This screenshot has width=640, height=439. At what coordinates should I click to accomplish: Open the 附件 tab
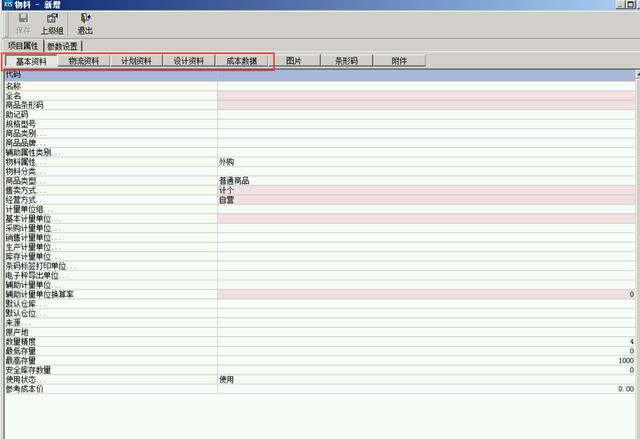pyautogui.click(x=399, y=60)
